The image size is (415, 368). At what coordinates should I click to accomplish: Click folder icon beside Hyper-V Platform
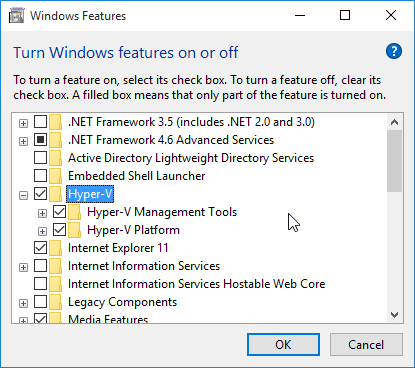point(74,230)
